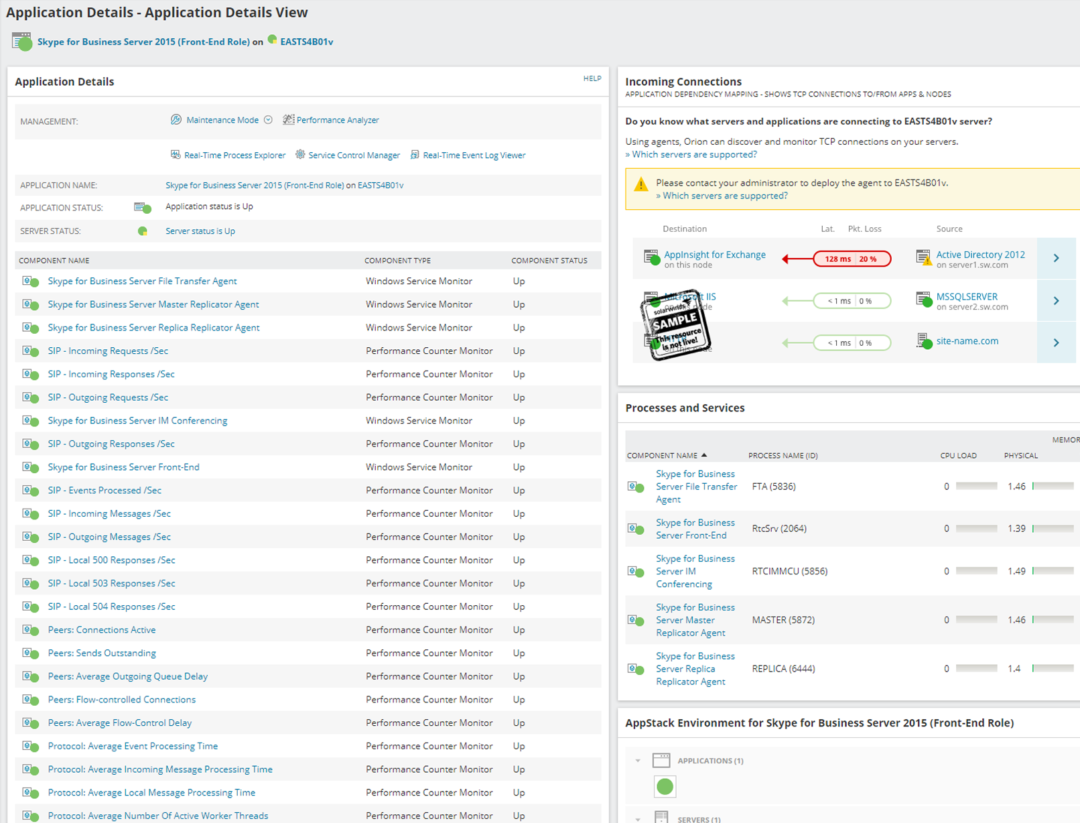Click the CPU load bar for FTA (5836)
This screenshot has width=1080, height=823.
click(977, 486)
